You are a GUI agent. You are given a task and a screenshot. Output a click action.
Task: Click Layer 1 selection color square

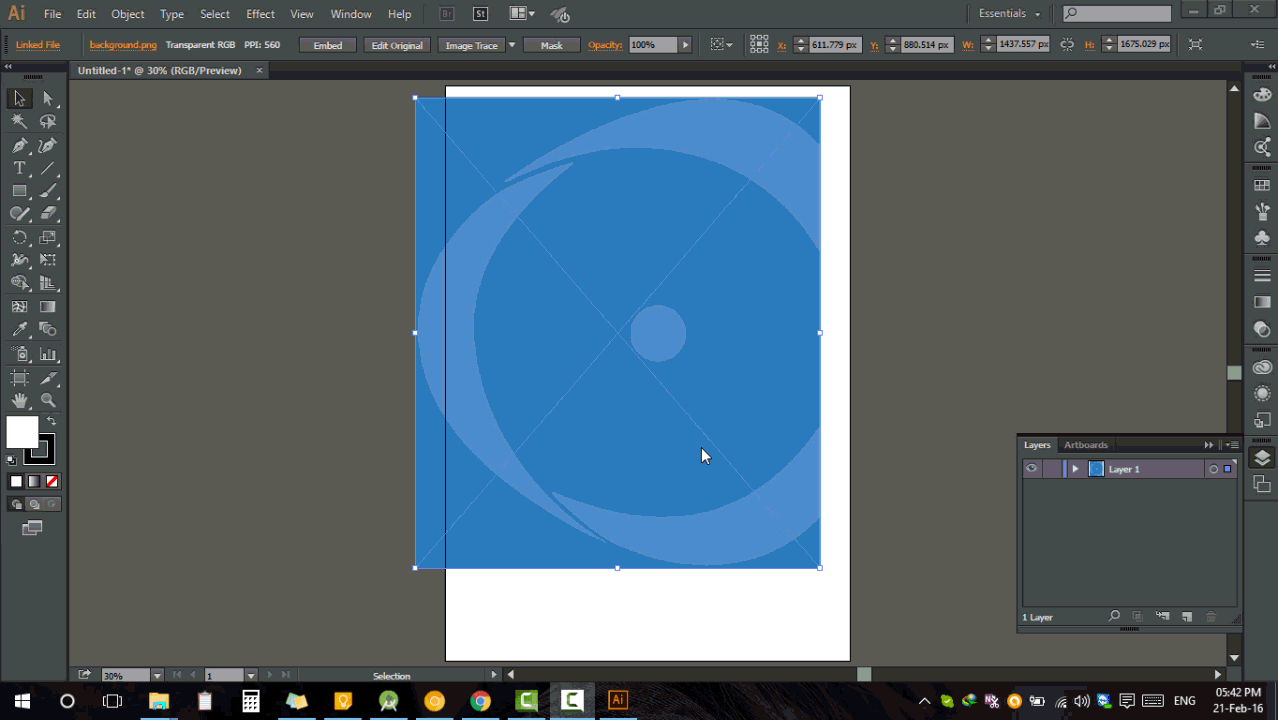point(1228,469)
